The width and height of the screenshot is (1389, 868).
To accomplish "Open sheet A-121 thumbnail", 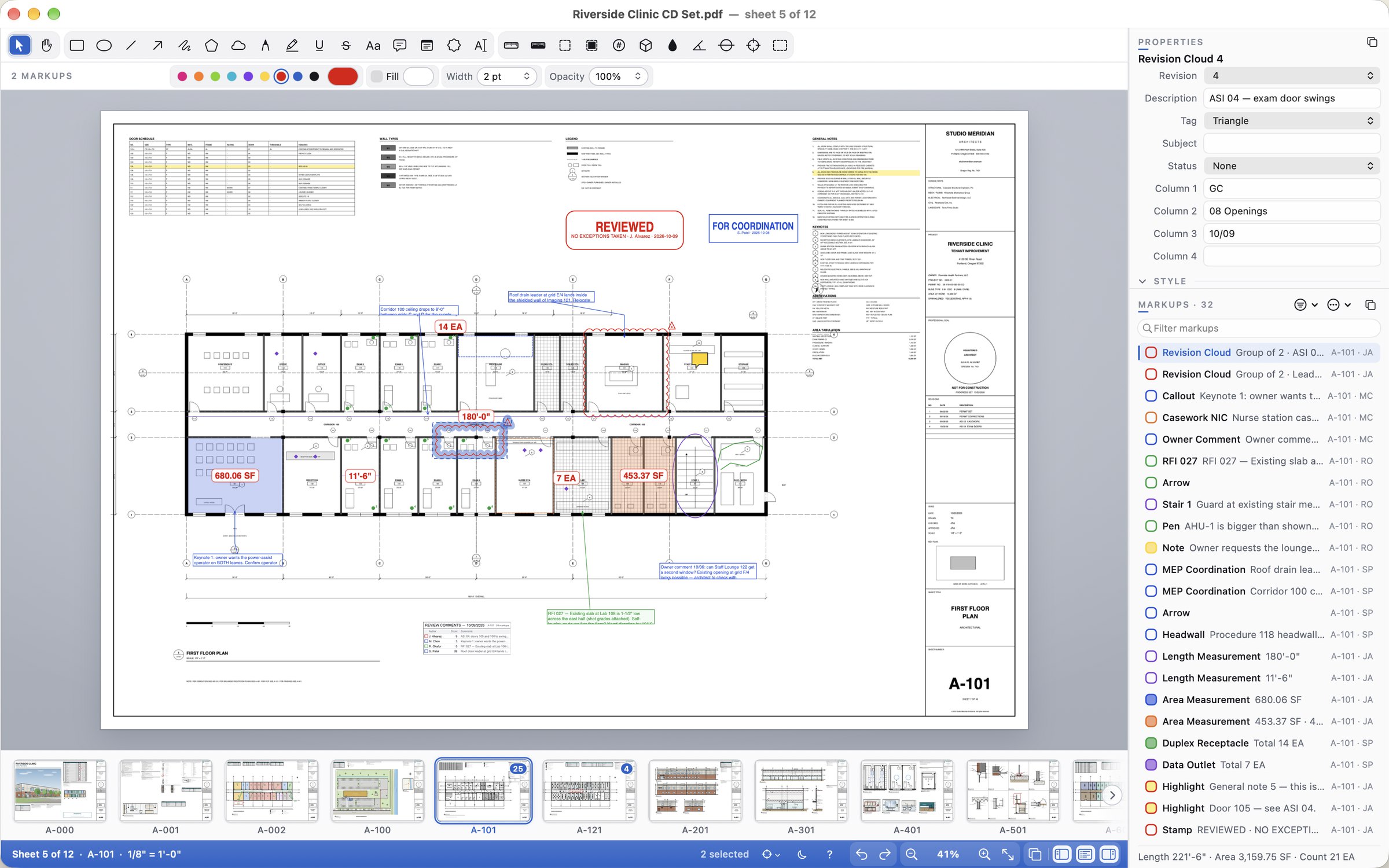I will (589, 790).
